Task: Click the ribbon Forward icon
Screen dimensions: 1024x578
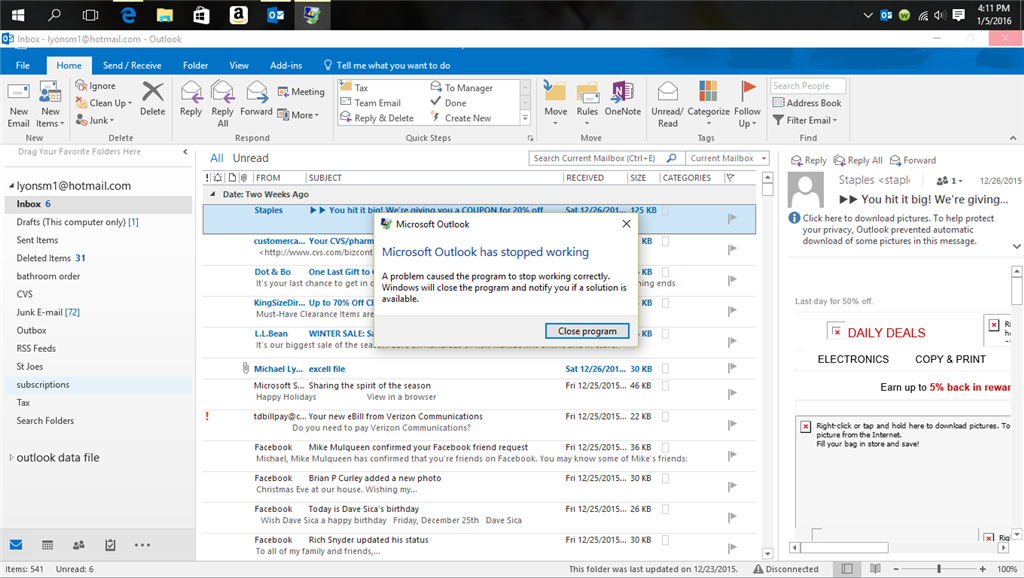Action: tap(257, 92)
